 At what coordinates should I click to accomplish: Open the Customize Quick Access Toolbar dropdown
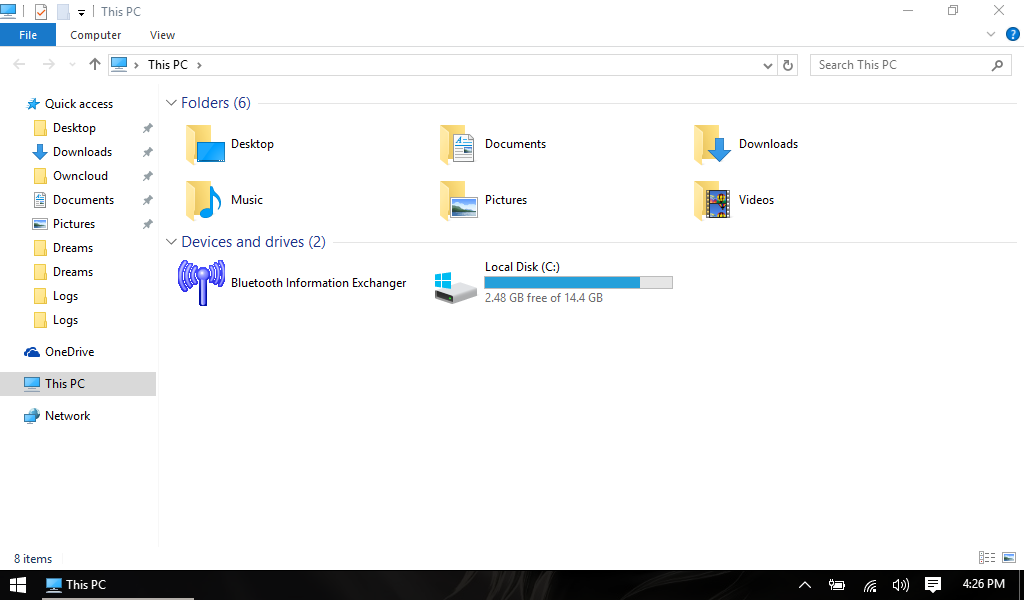click(82, 12)
